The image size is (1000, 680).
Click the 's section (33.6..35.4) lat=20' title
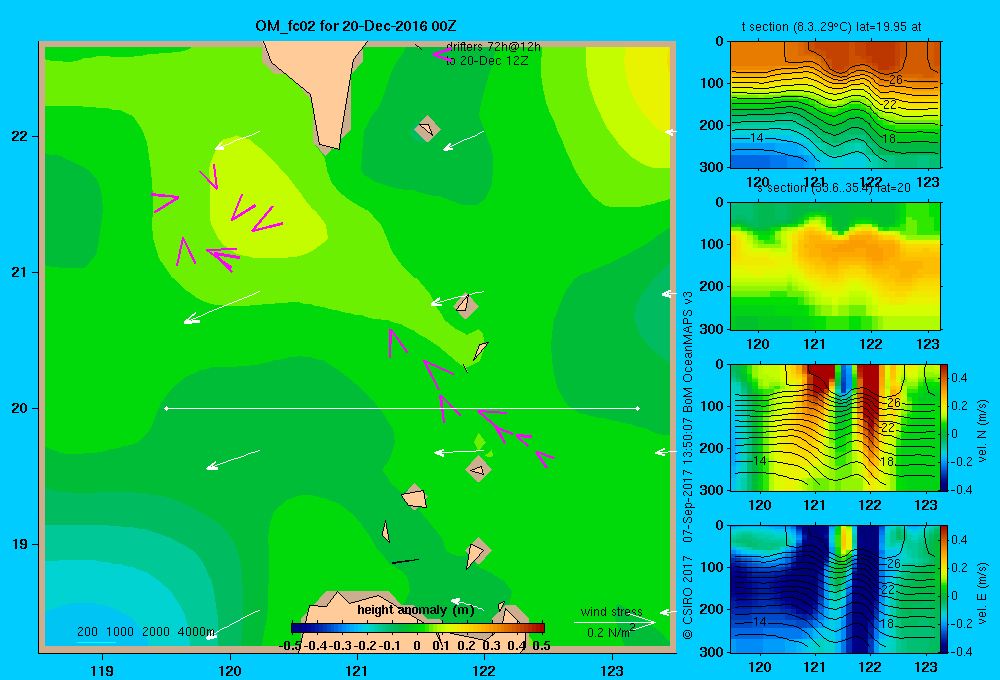click(833, 188)
